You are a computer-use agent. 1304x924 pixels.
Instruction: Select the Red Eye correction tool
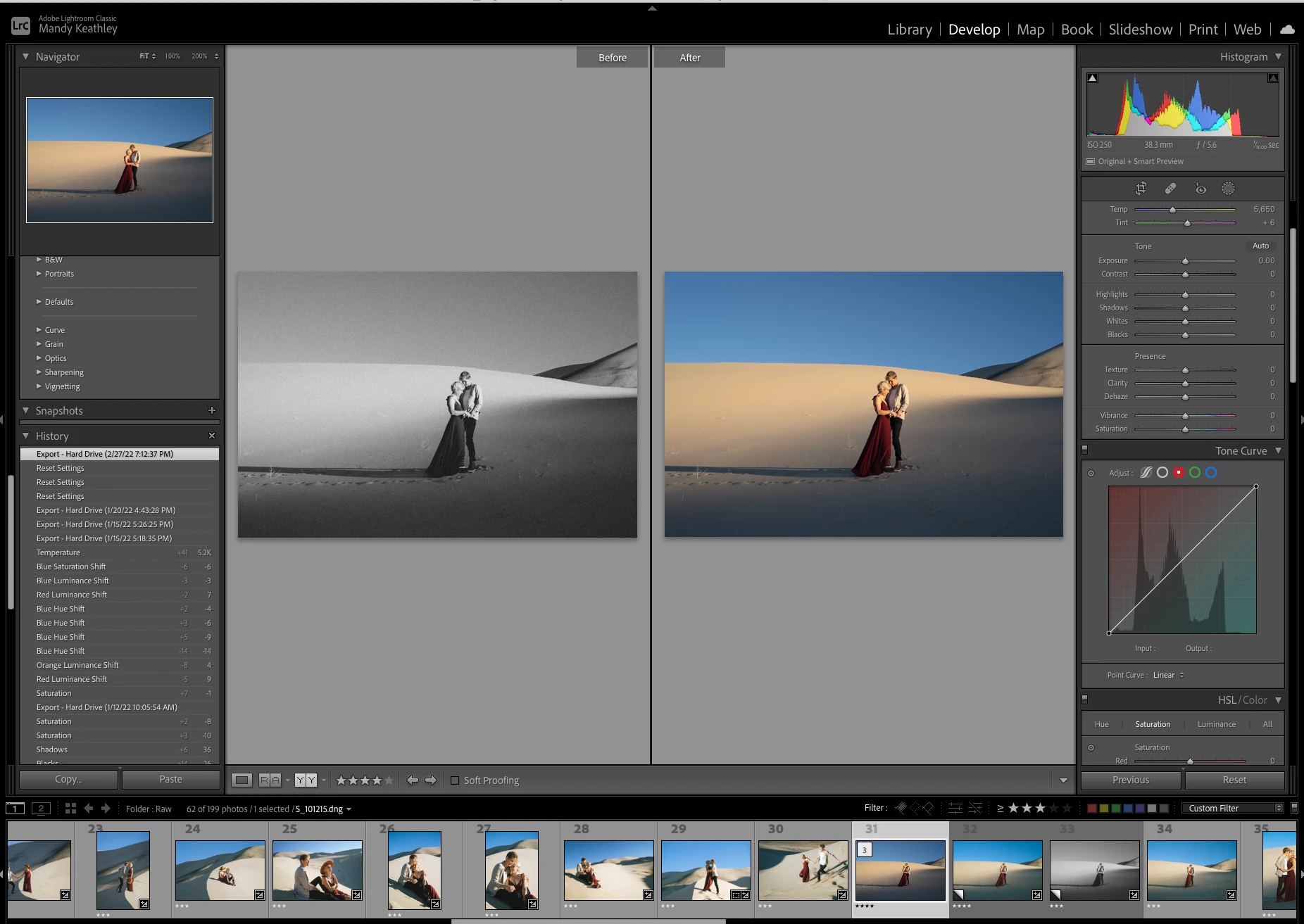pos(1200,188)
